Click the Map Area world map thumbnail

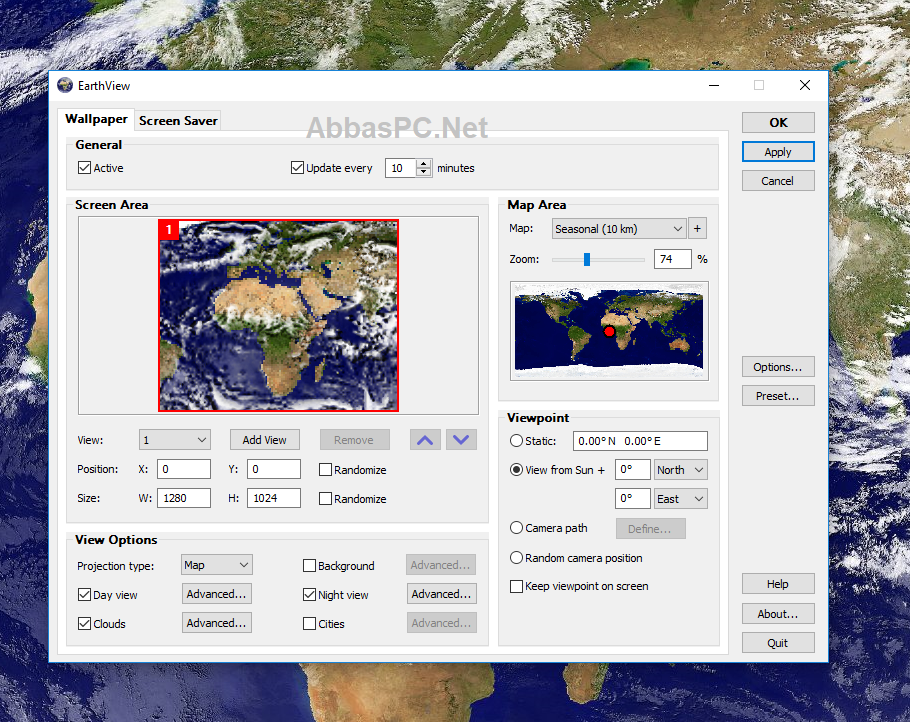tap(609, 331)
